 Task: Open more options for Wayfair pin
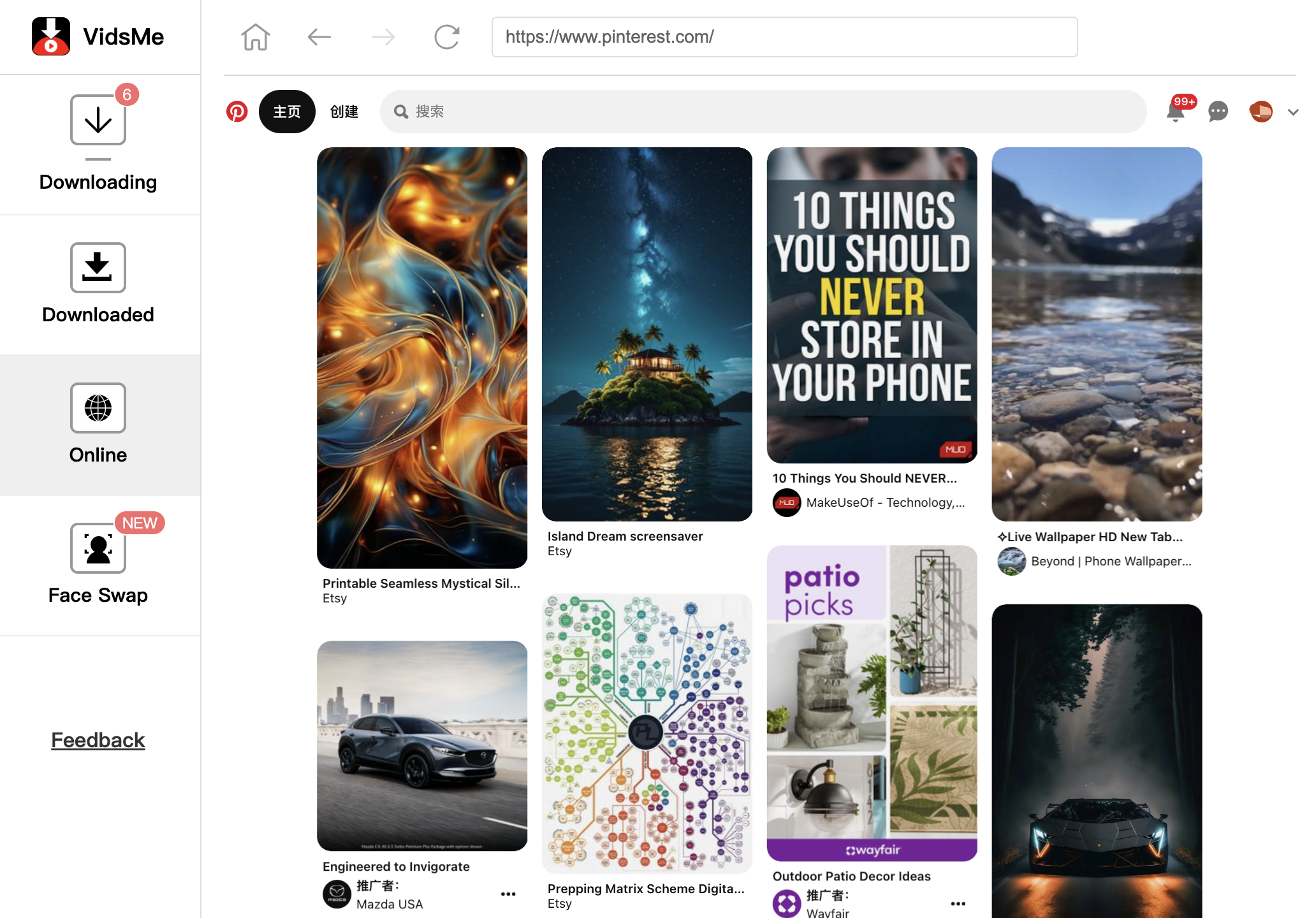tap(958, 903)
